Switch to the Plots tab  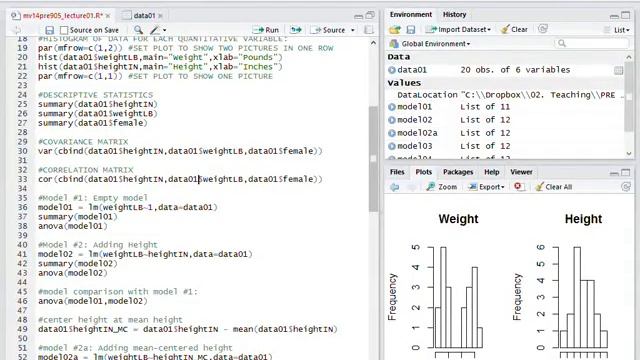[423, 172]
